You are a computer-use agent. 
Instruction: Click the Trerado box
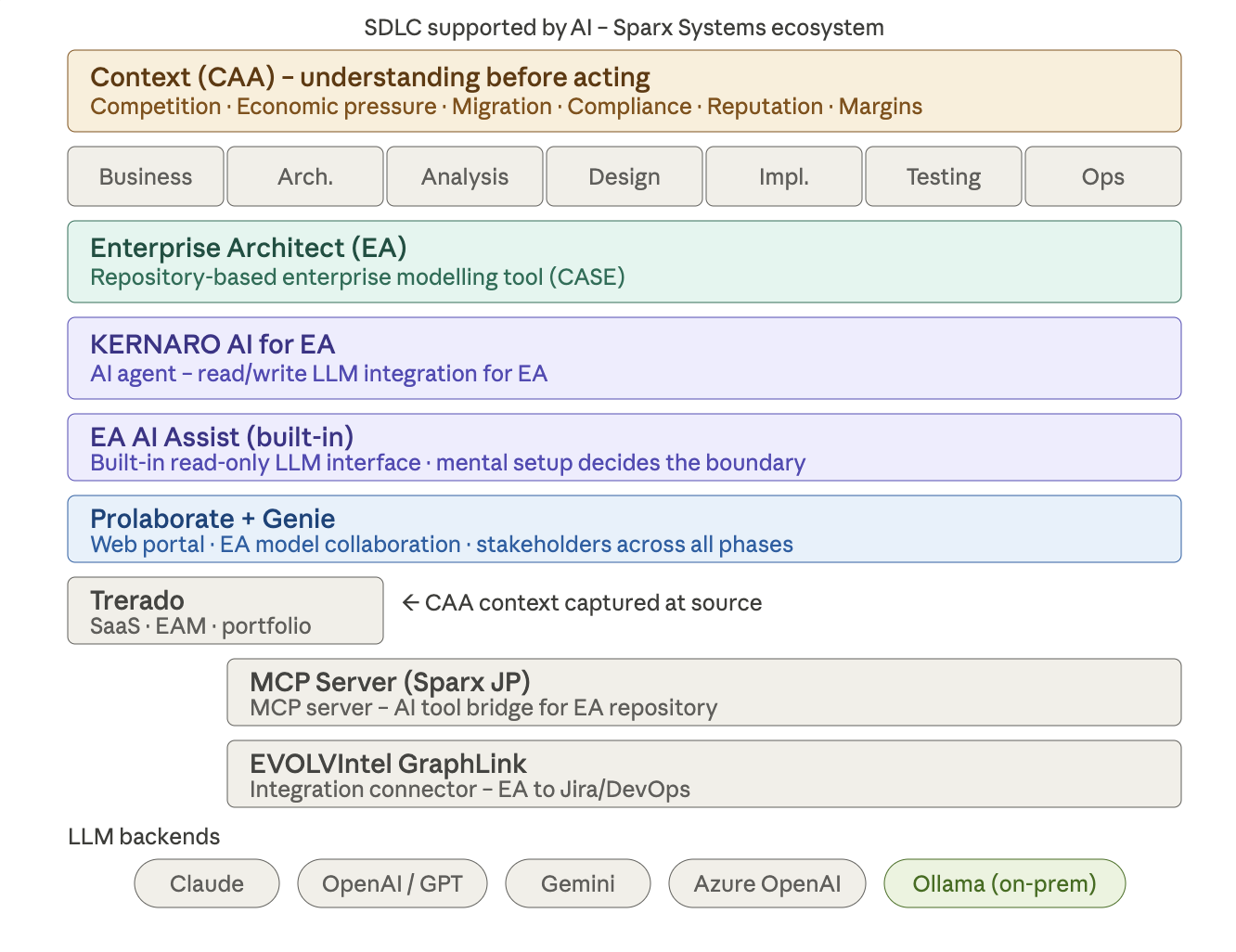click(225, 611)
